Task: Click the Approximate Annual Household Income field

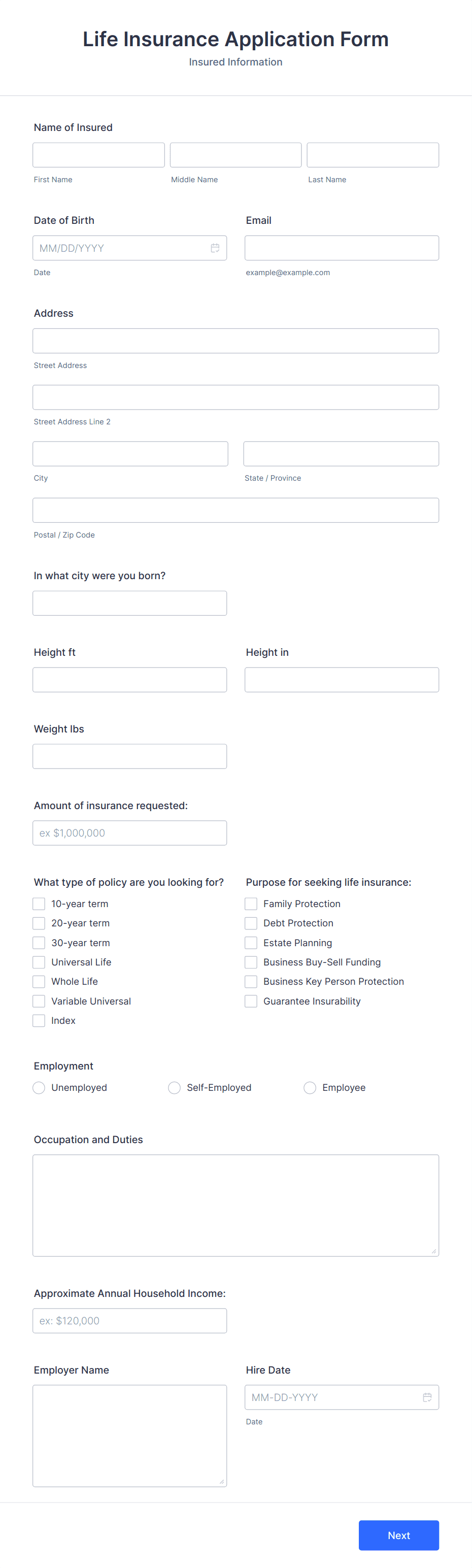Action: click(x=129, y=1320)
